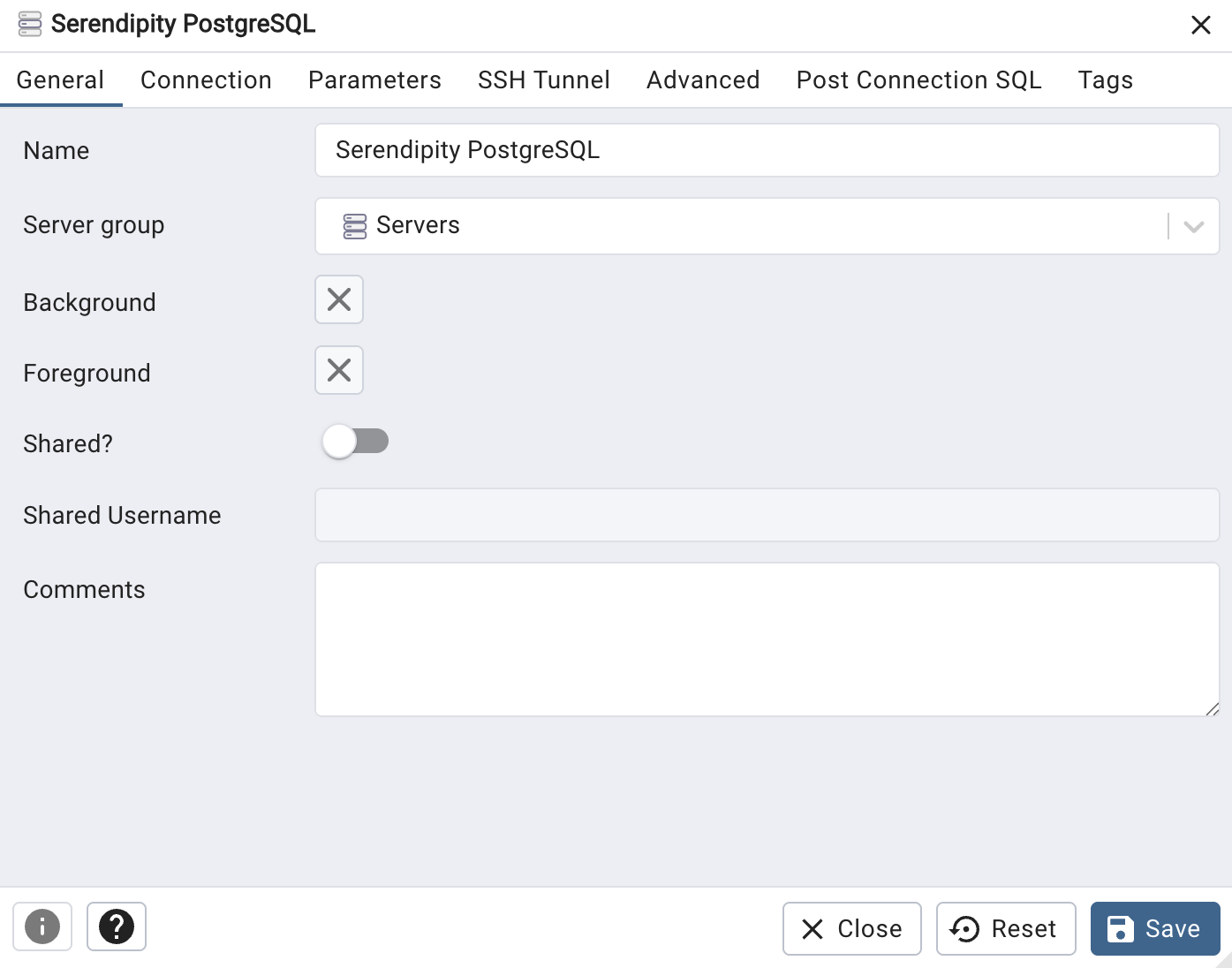Click into the Comments text area
Viewport: 1232px width, 968px height.
[x=767, y=639]
